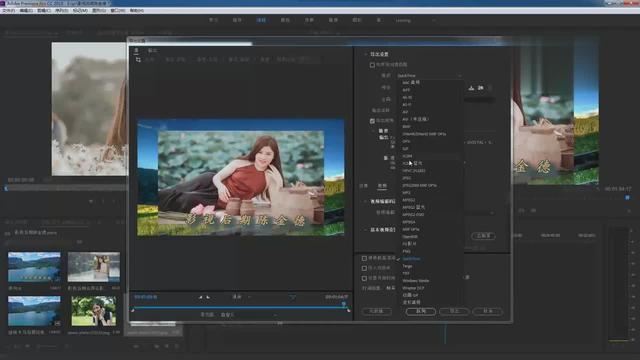Choose MP3 from the format list
The width and height of the screenshot is (640, 360).
click(x=407, y=193)
